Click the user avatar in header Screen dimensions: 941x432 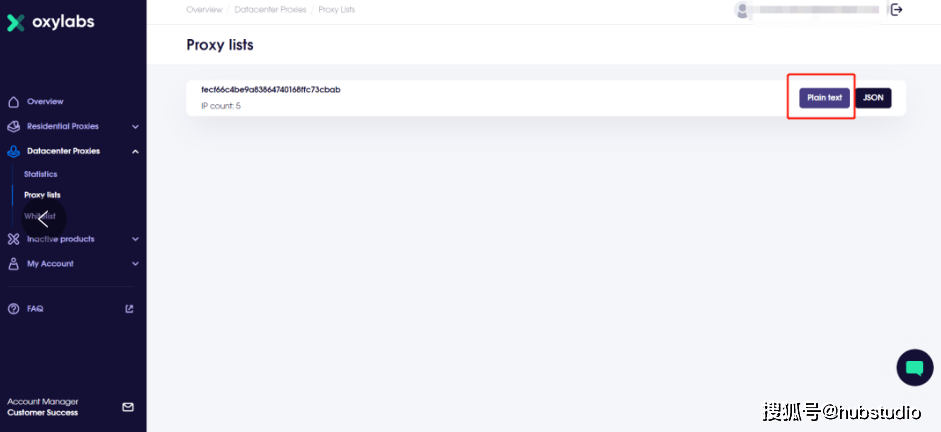[x=742, y=10]
